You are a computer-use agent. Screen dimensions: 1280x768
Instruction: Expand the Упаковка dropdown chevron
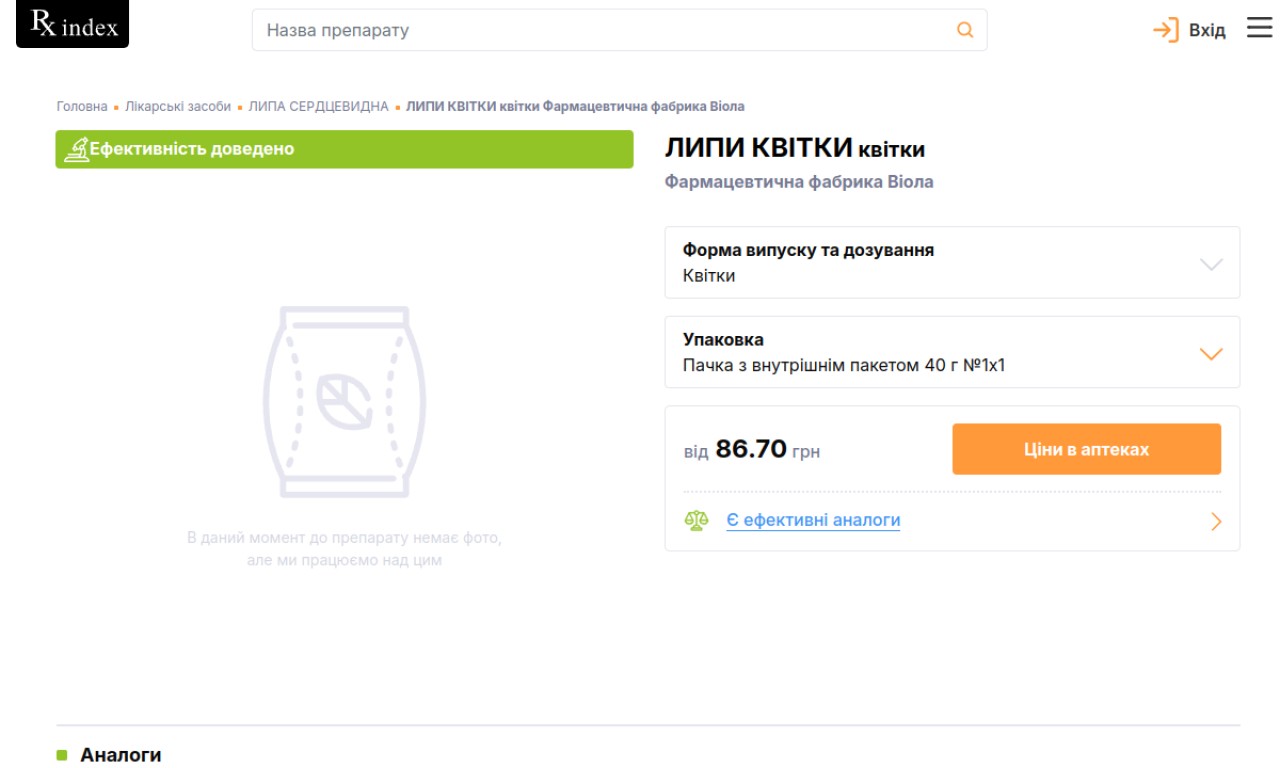(1211, 354)
